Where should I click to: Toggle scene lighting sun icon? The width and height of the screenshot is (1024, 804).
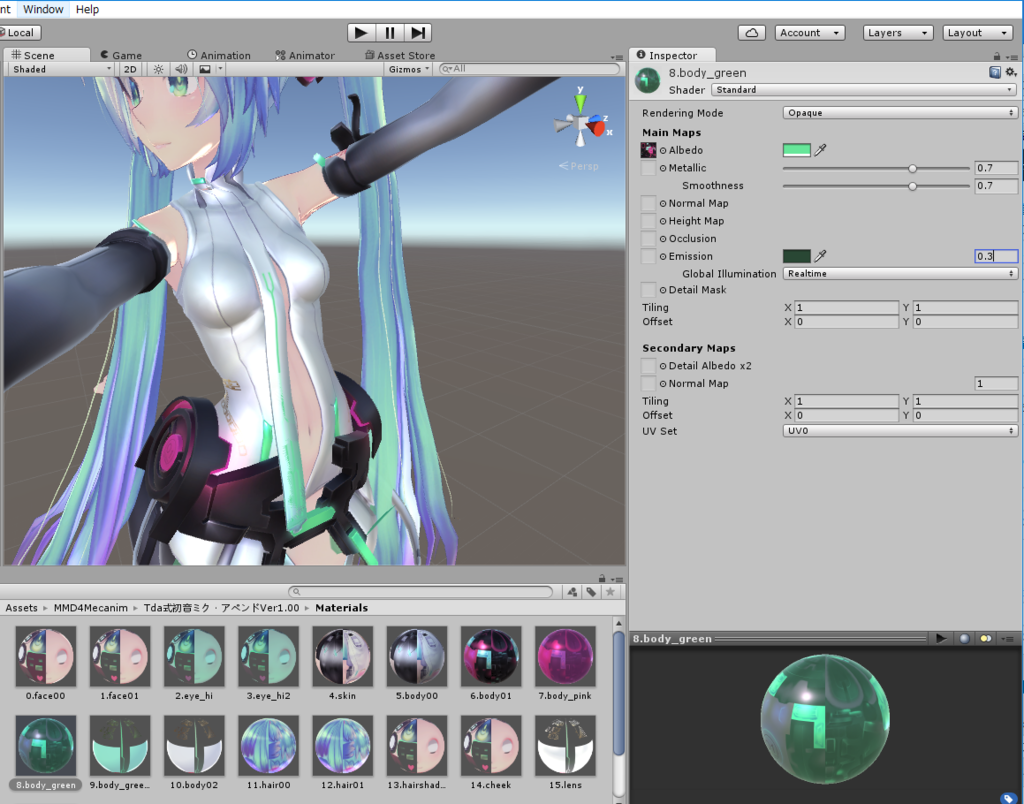[159, 69]
